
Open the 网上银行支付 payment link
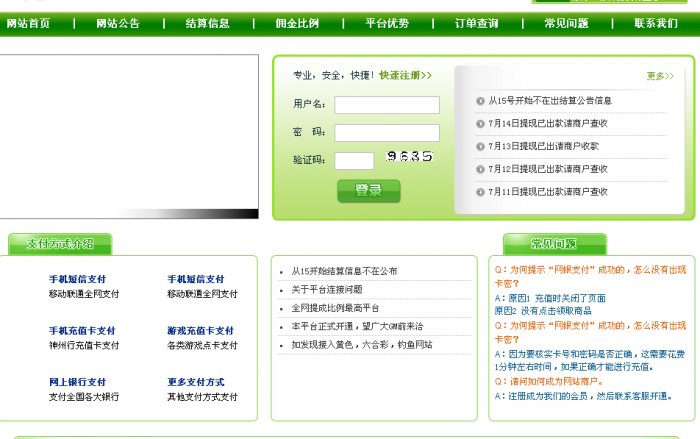77,382
